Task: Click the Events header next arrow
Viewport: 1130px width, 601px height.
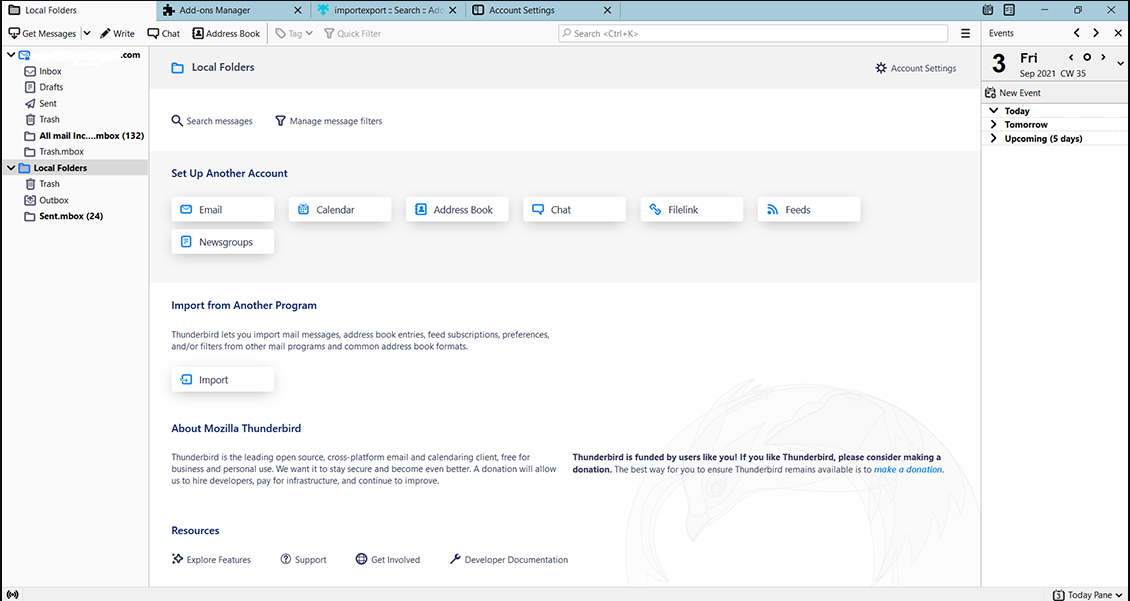Action: click(1096, 33)
